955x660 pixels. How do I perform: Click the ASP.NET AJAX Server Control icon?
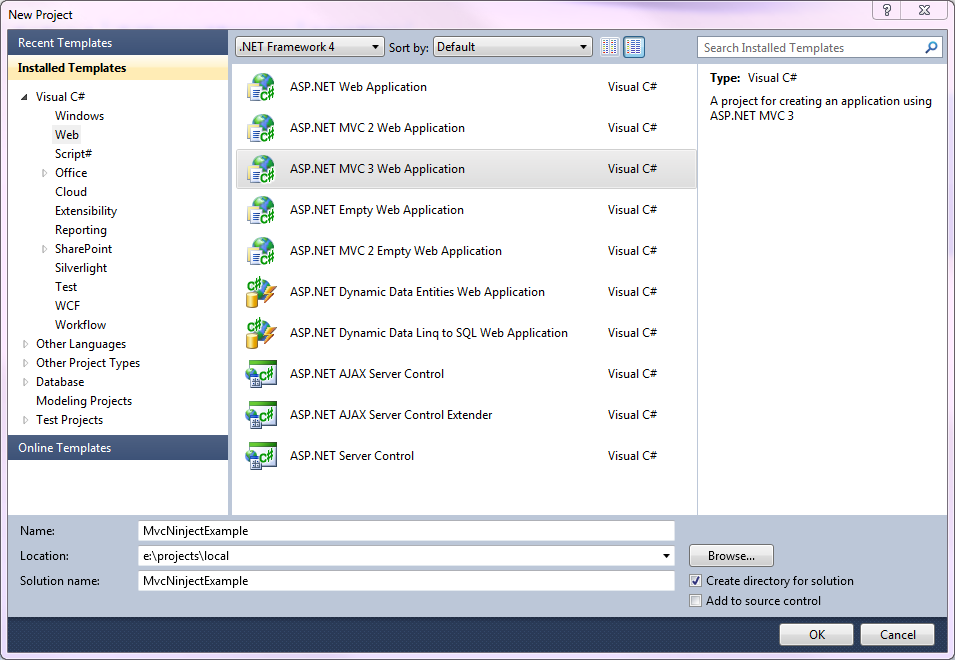(x=261, y=374)
